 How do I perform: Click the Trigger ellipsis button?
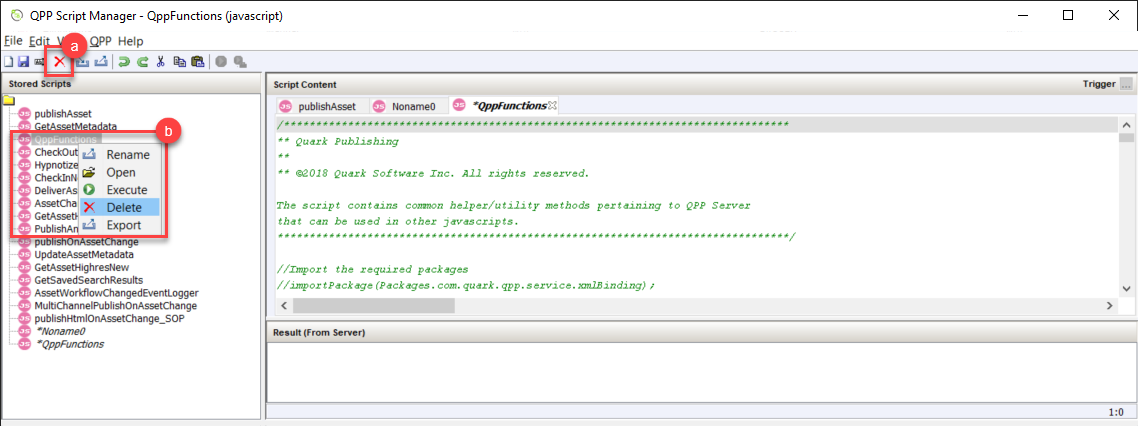click(x=1126, y=84)
